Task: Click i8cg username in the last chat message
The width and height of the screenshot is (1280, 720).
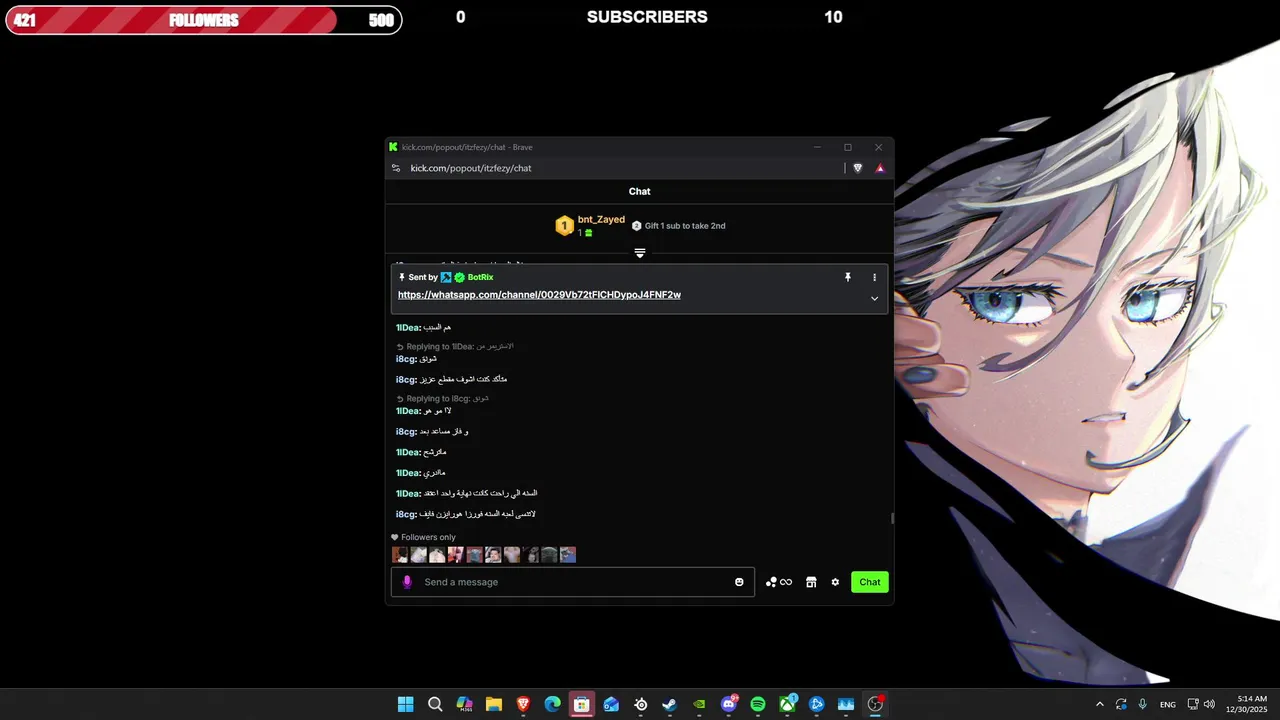Action: tap(406, 514)
